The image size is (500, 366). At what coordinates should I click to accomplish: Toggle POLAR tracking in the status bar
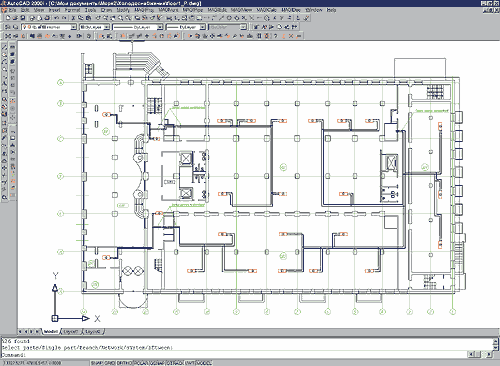(141, 363)
